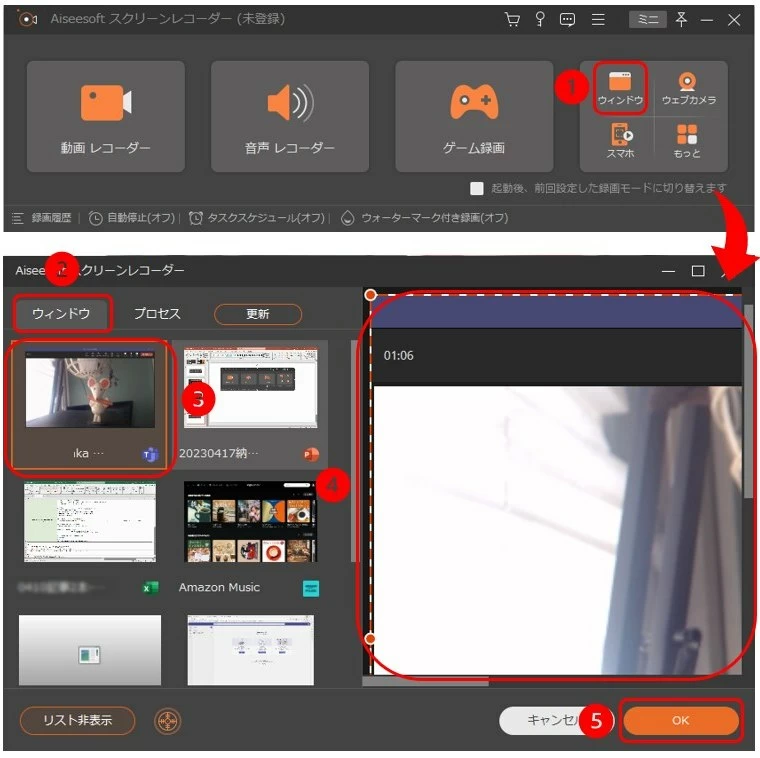Click the Amazon Music app icon badge
760x758 pixels.
click(311, 588)
